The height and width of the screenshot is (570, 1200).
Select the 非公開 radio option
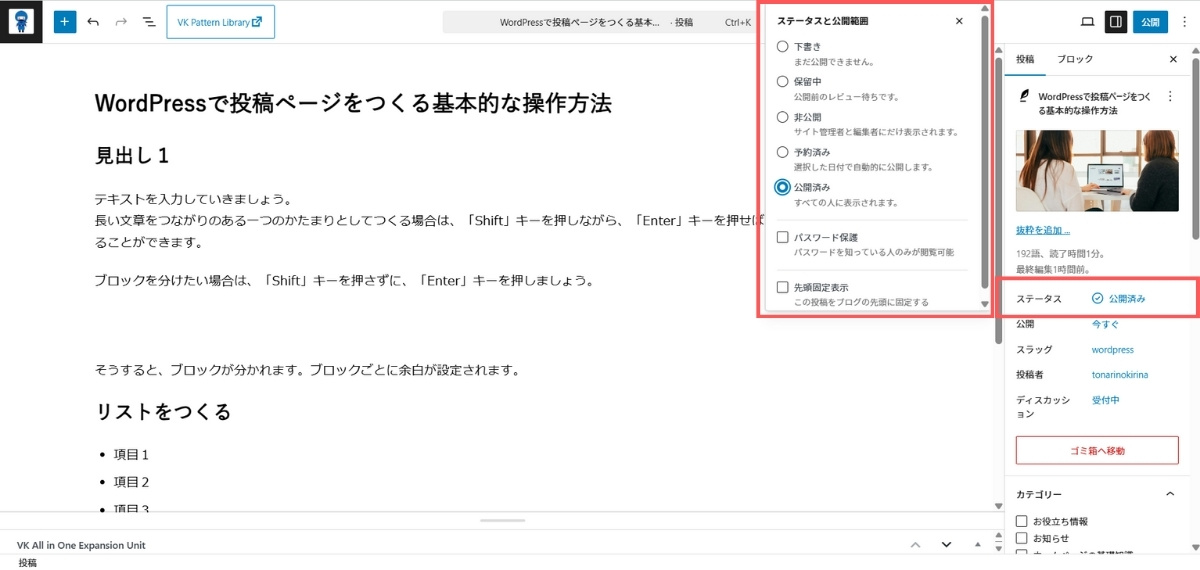(783, 116)
